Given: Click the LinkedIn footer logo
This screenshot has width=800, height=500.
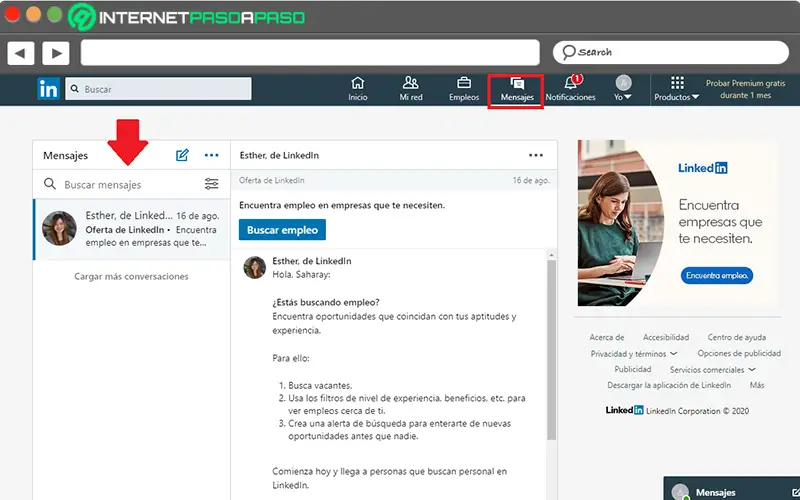Looking at the screenshot, I should pos(624,410).
